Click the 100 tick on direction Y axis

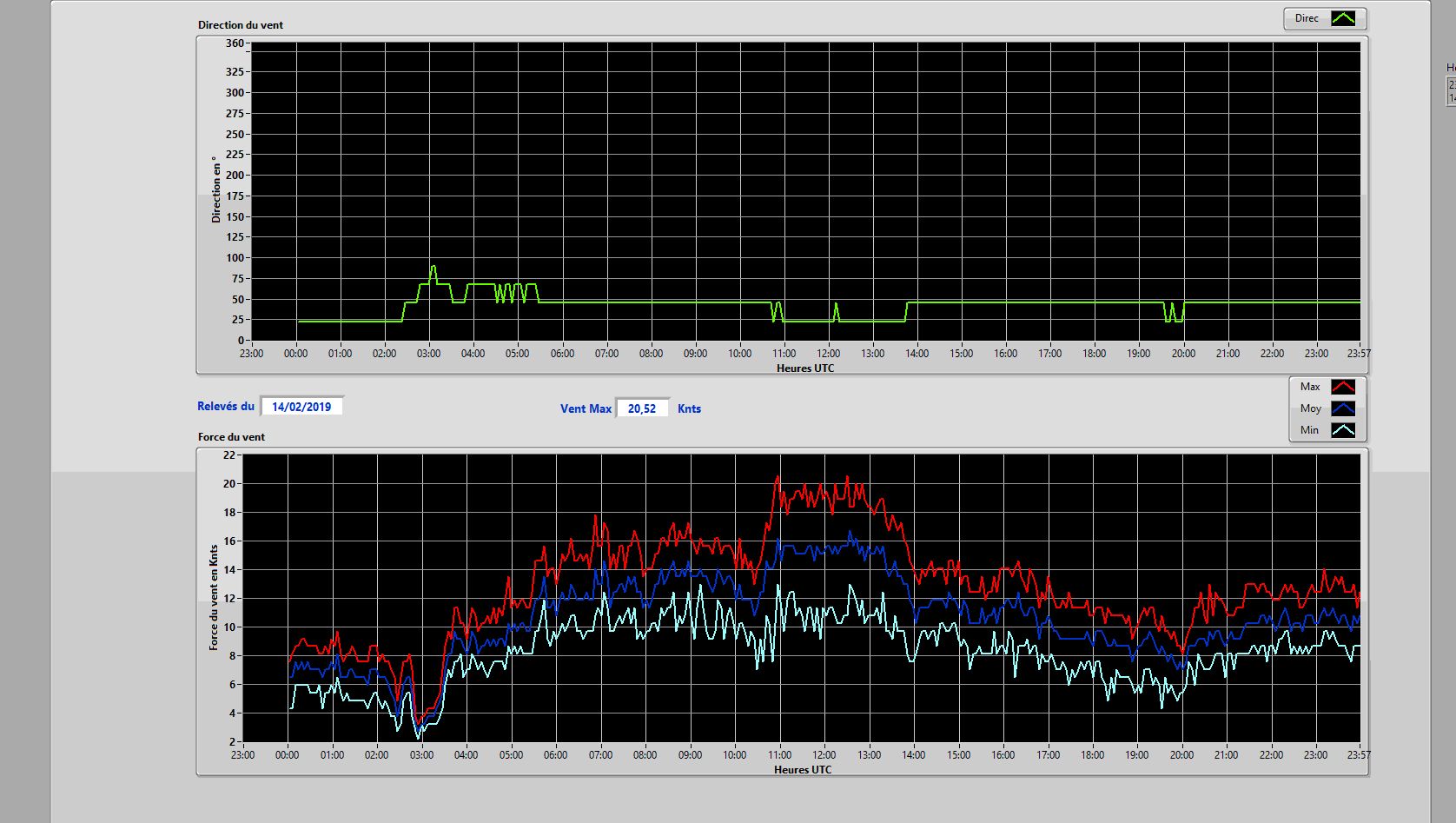tap(235, 257)
